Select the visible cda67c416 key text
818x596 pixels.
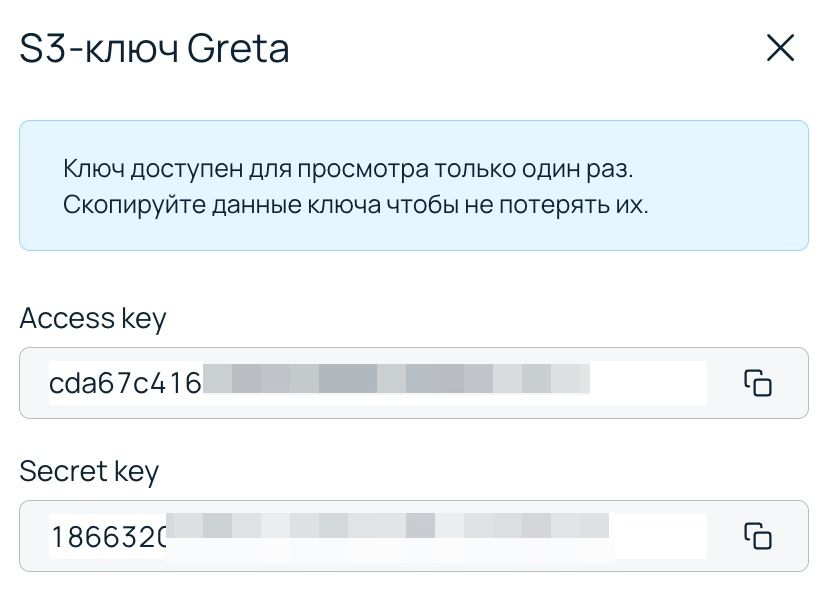coord(125,383)
